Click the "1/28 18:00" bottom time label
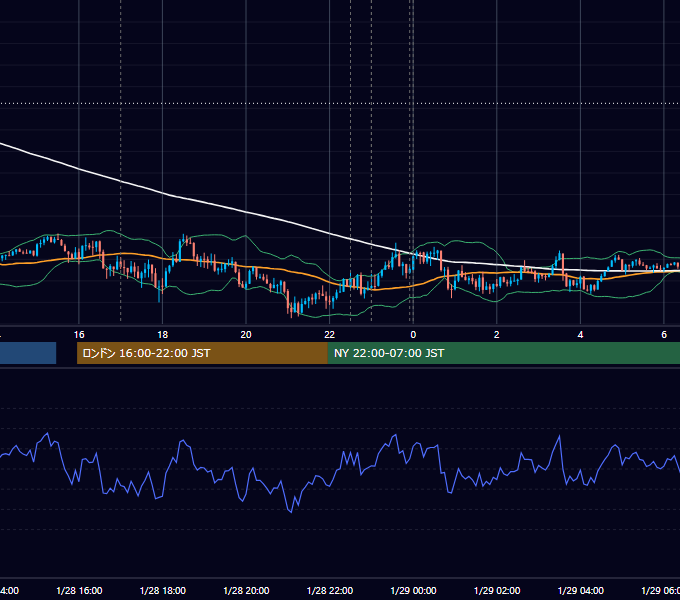 pos(163,590)
